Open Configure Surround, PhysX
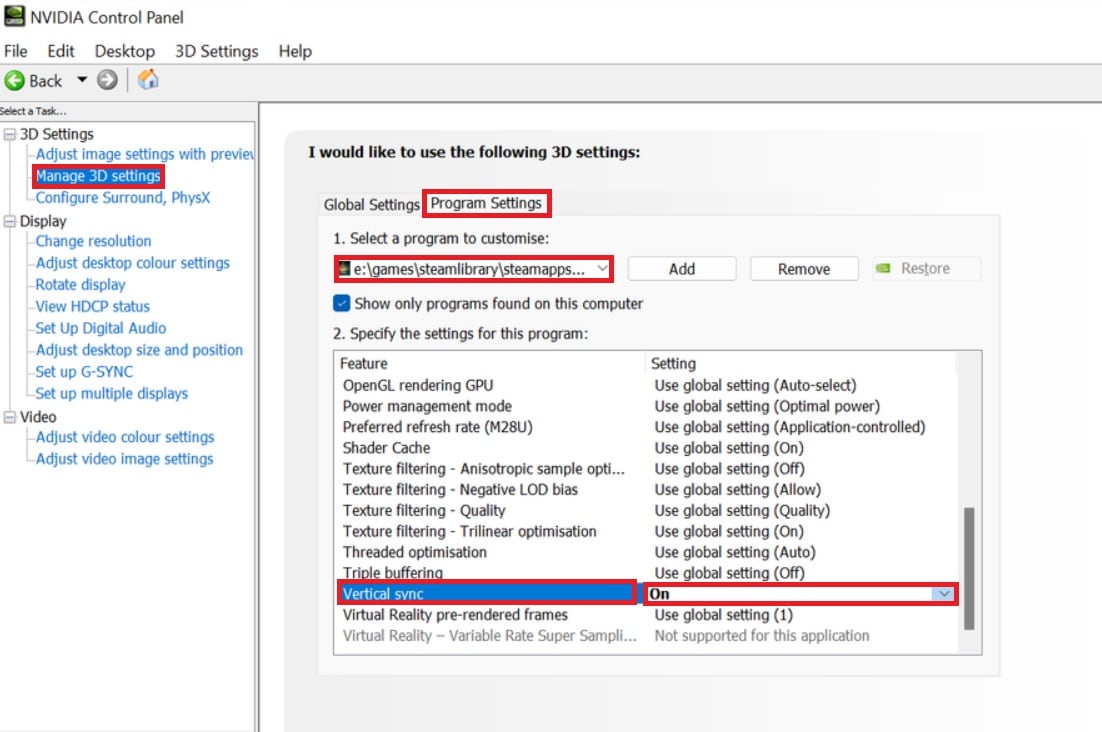This screenshot has height=732, width=1102. 123,197
